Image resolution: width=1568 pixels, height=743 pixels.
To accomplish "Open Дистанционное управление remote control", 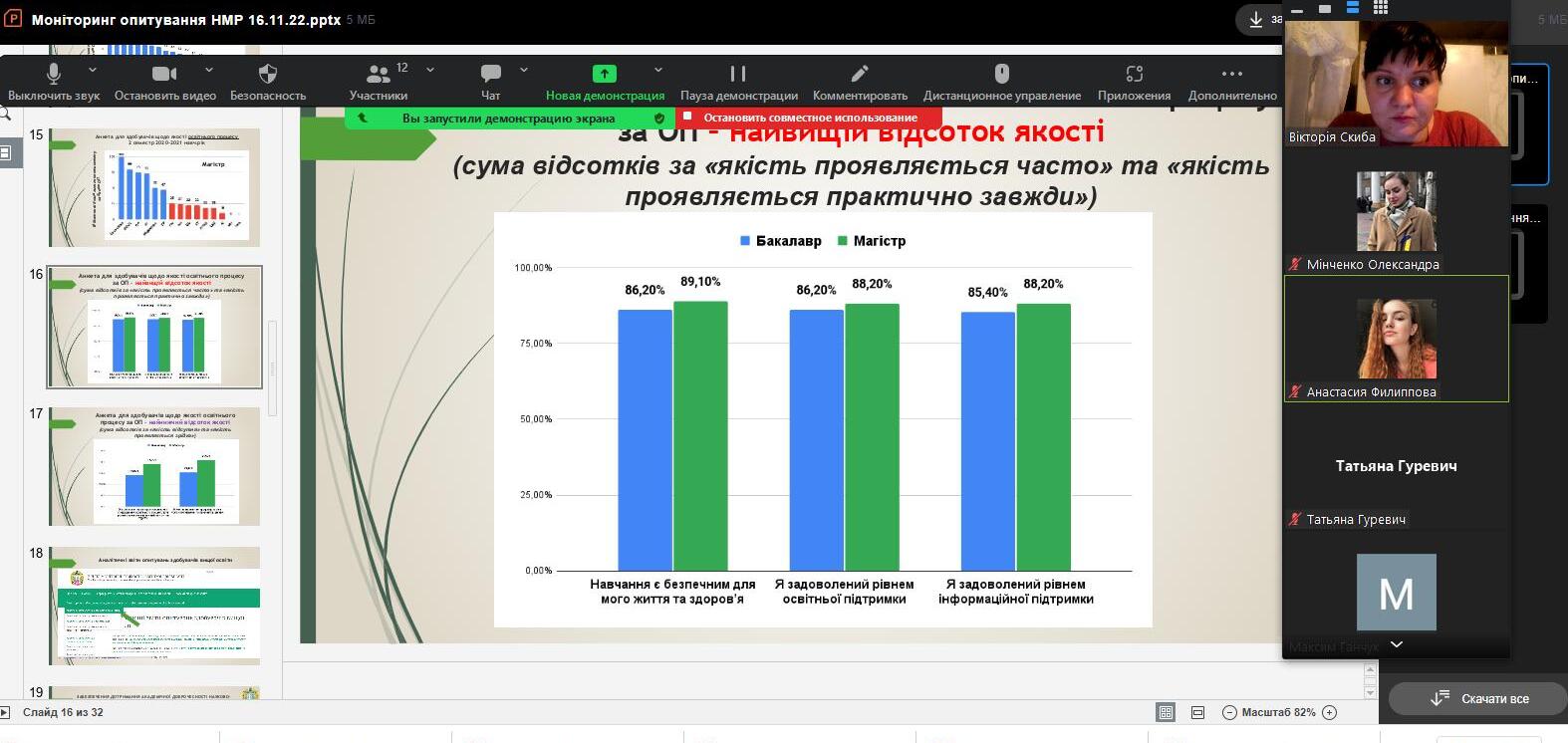I will 1002,82.
